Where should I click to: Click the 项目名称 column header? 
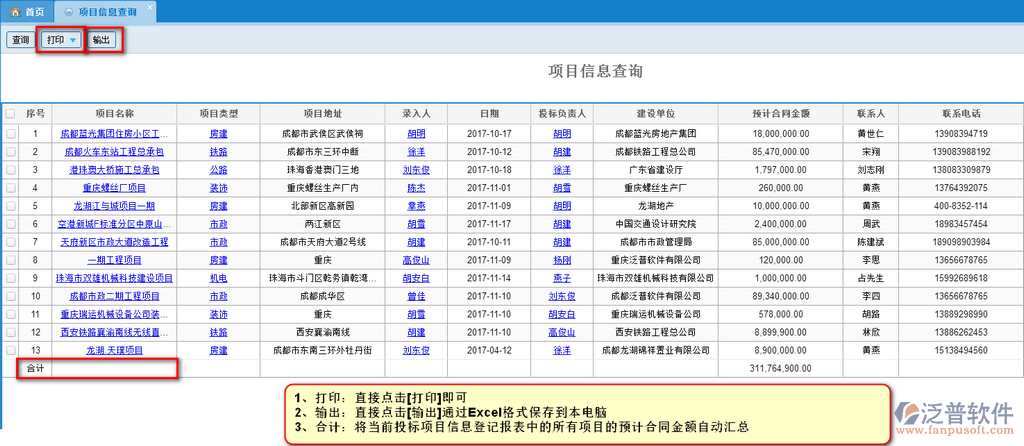114,114
